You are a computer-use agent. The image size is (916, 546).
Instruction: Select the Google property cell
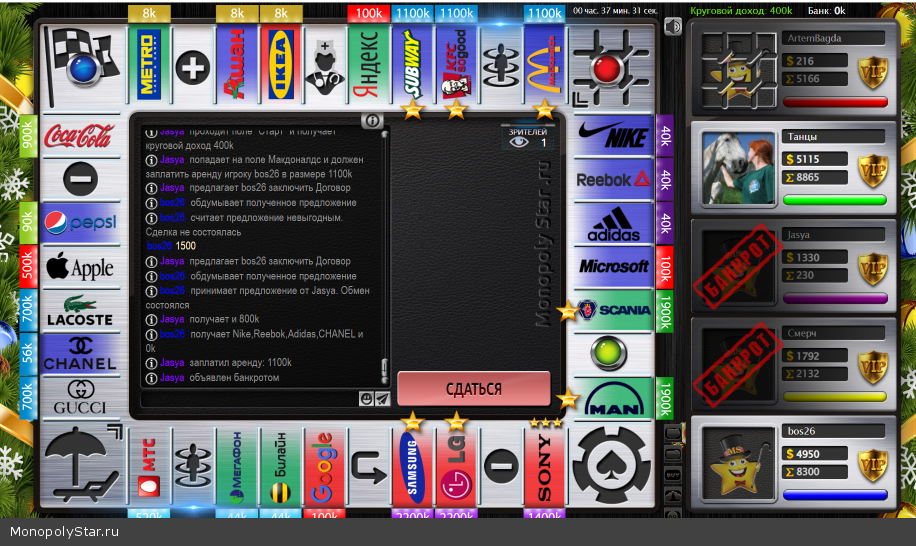(325, 466)
